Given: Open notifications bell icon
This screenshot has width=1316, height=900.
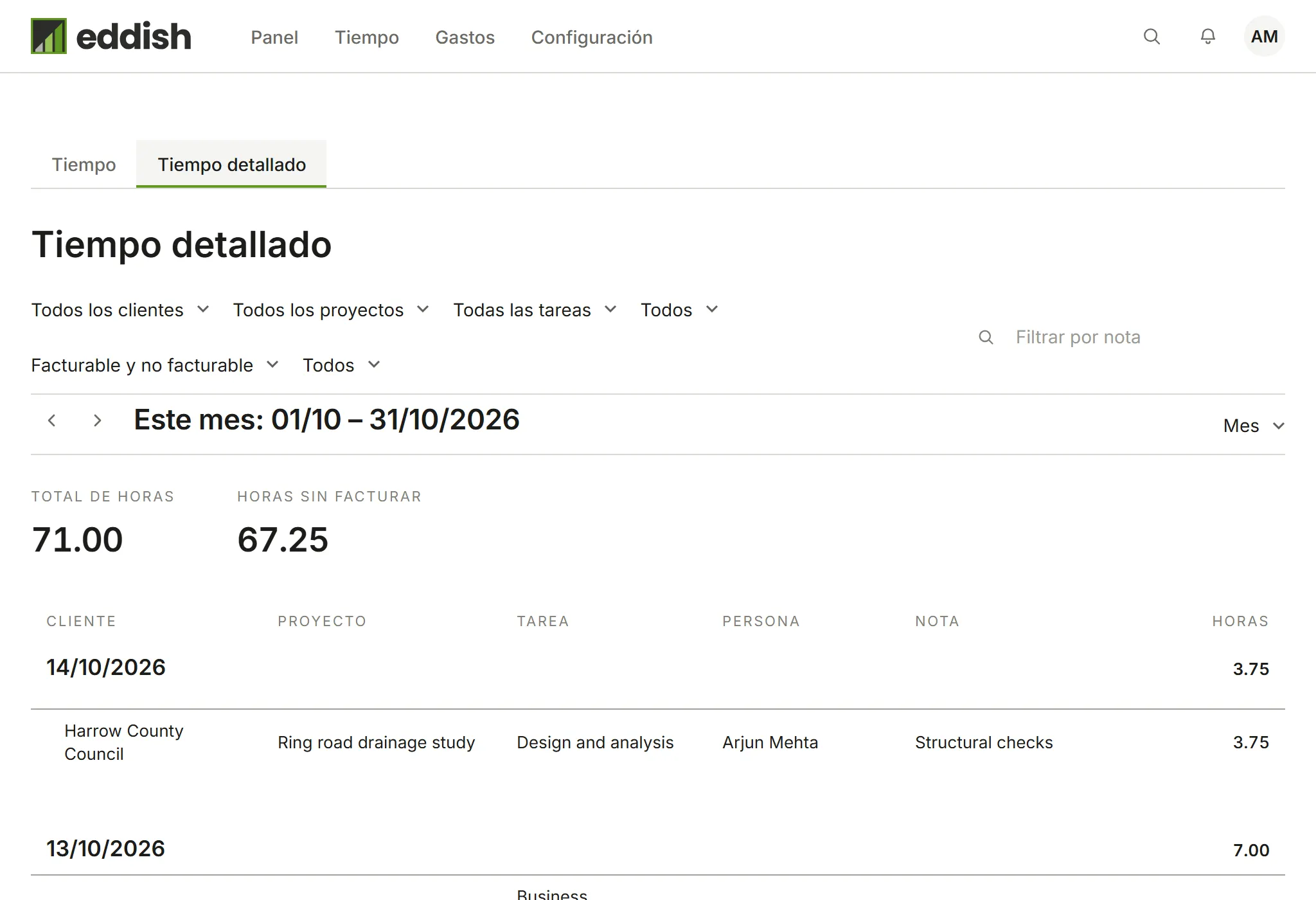Looking at the screenshot, I should tap(1208, 37).
